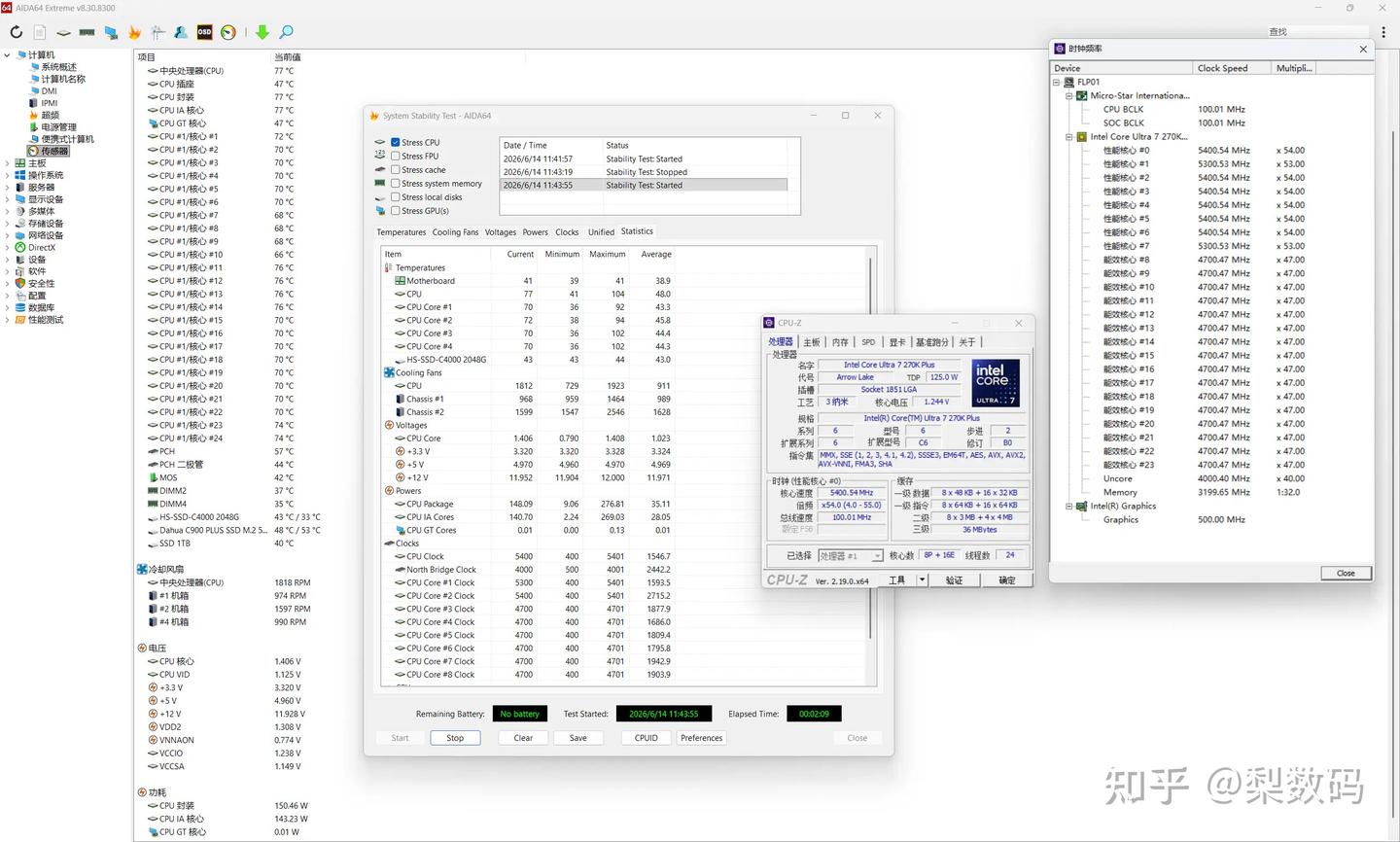Open the 已选择 处理器 #1 dropdown
Screen dimensions: 1400x842
tap(850, 556)
